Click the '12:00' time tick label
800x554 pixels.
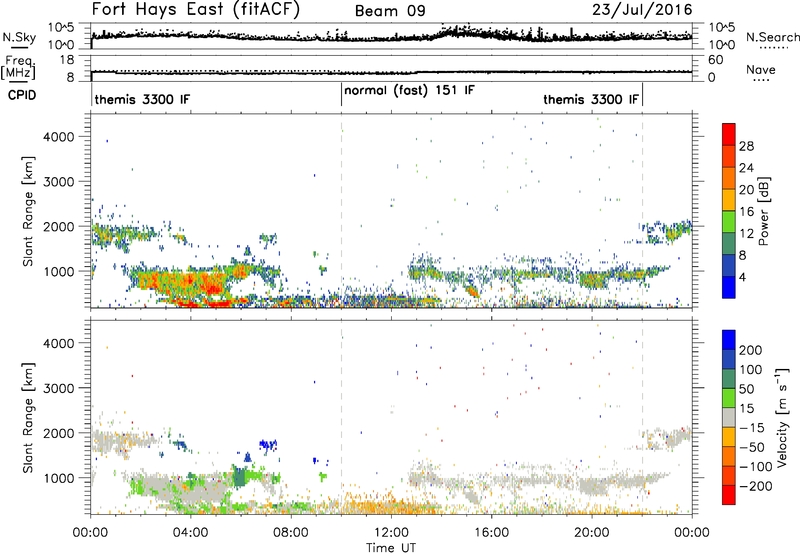[391, 533]
